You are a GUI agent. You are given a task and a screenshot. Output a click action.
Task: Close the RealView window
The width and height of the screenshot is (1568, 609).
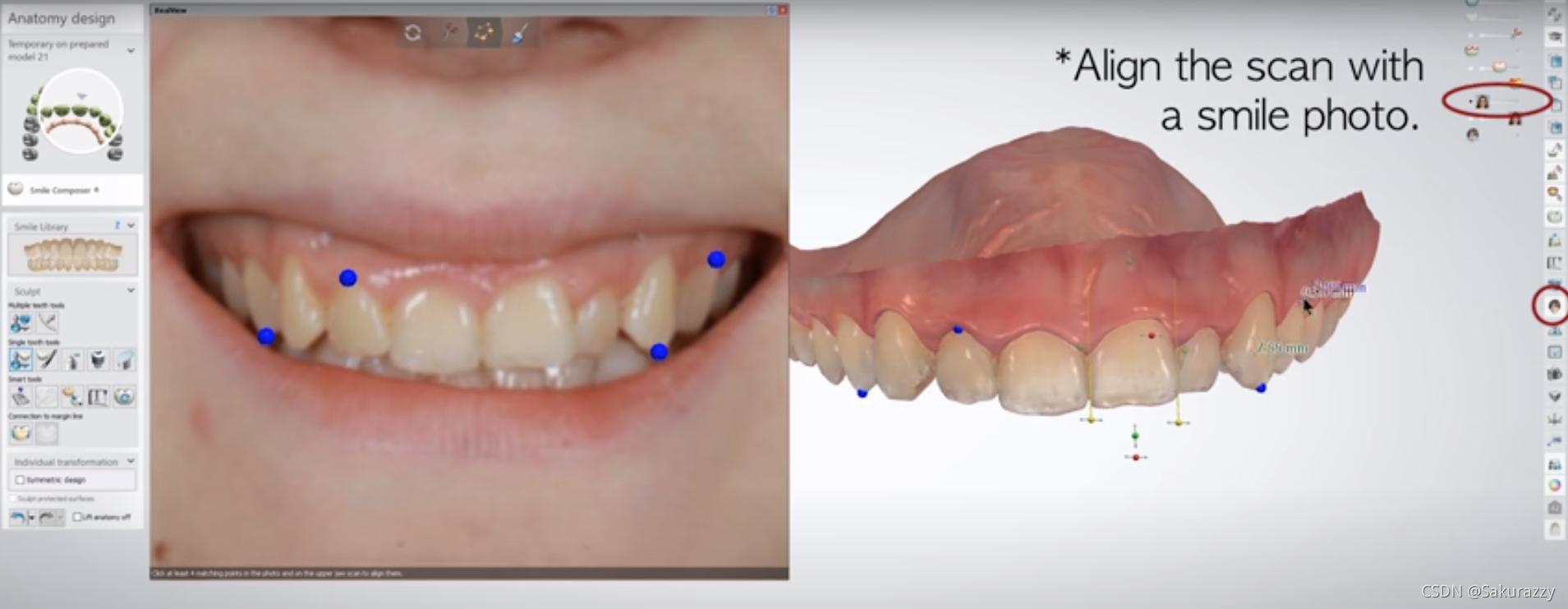(783, 10)
